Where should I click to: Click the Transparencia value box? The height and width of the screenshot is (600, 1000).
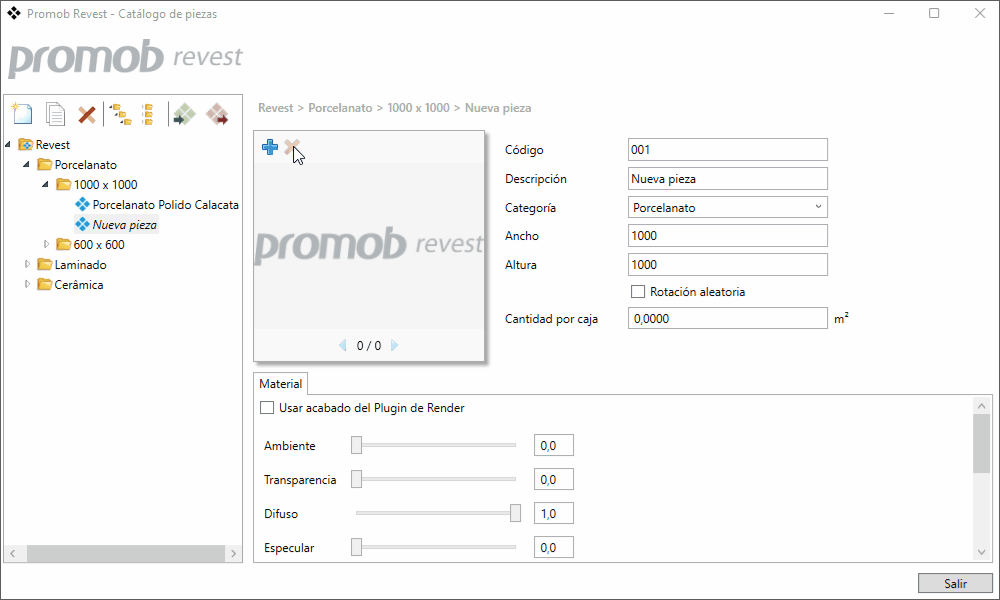pos(554,479)
